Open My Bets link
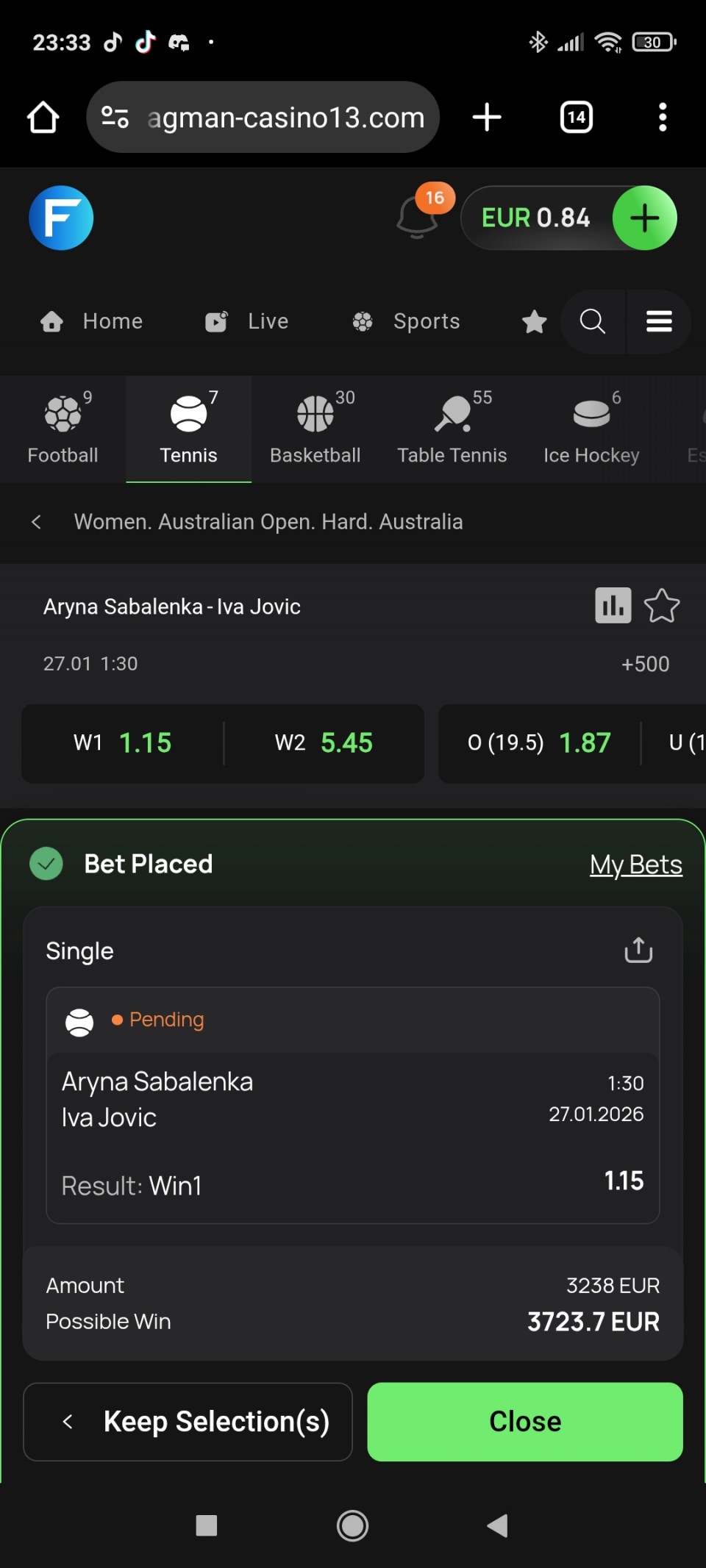706x1568 pixels. (635, 864)
